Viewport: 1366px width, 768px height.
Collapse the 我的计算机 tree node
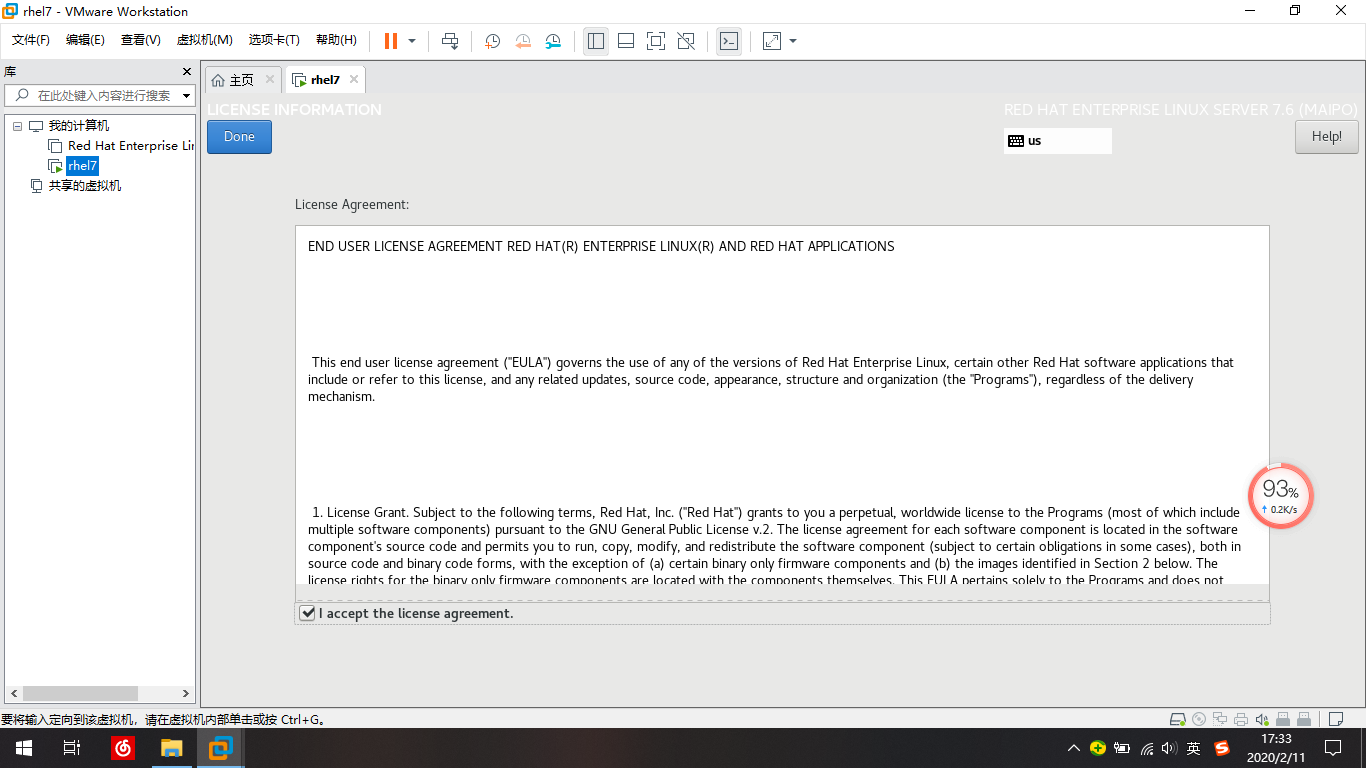17,126
